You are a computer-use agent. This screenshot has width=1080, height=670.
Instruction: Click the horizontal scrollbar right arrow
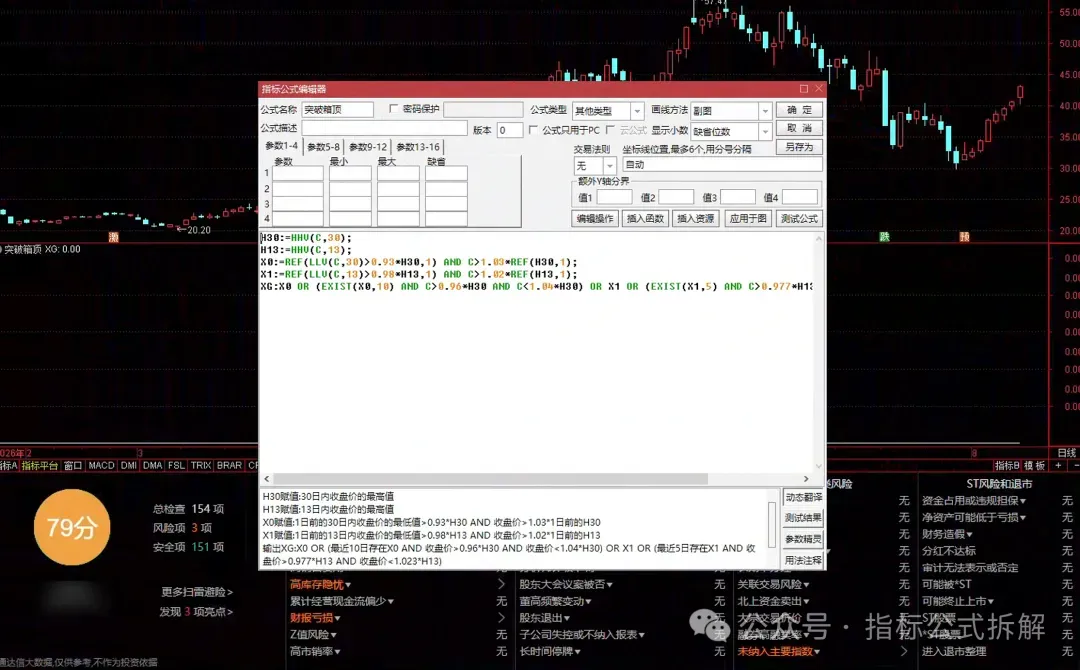tap(806, 479)
